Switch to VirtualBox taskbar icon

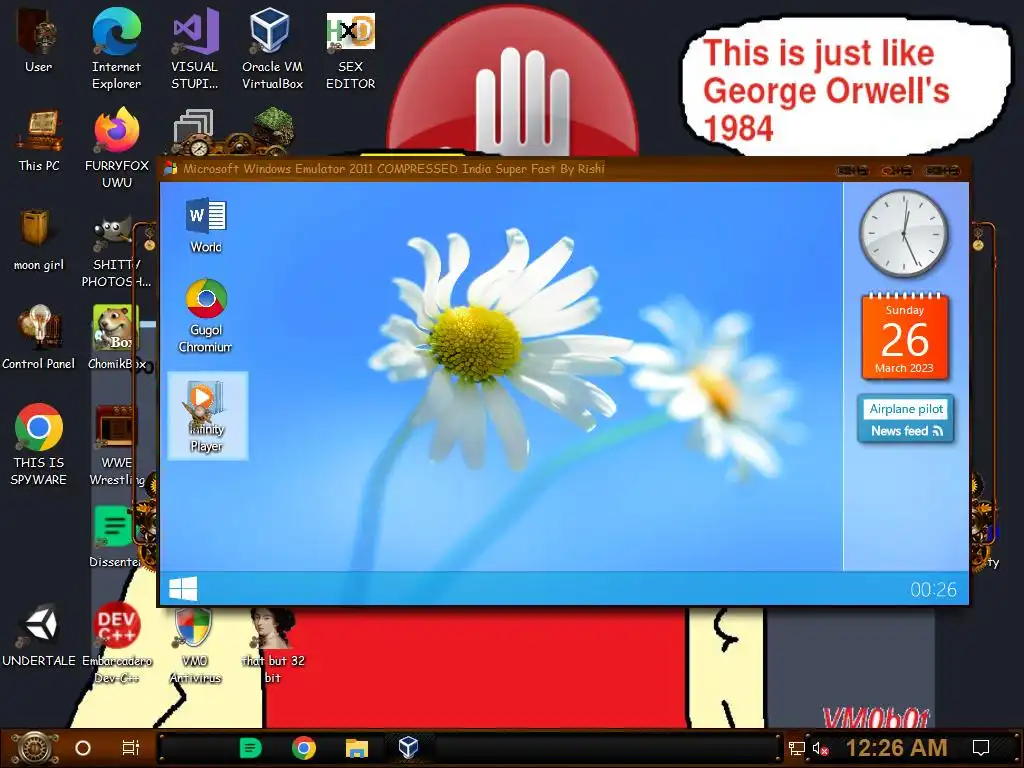point(409,746)
